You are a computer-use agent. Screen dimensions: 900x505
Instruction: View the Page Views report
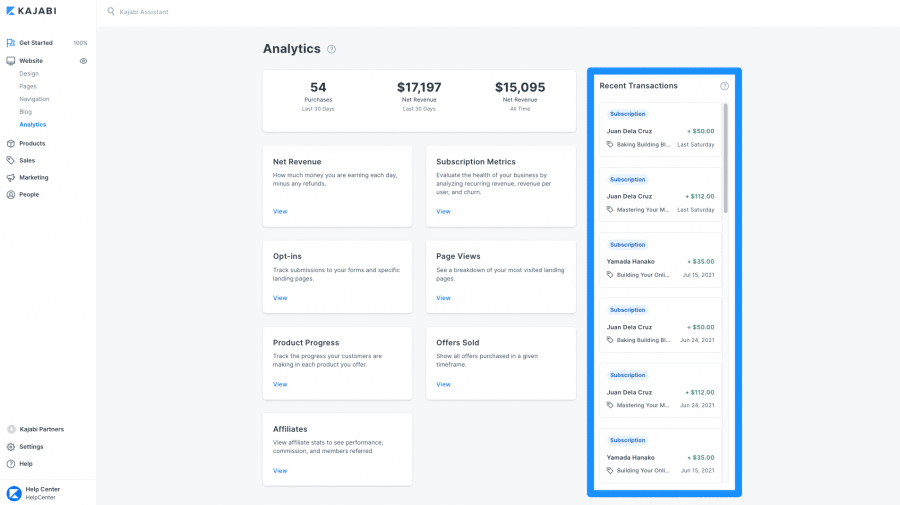(443, 298)
